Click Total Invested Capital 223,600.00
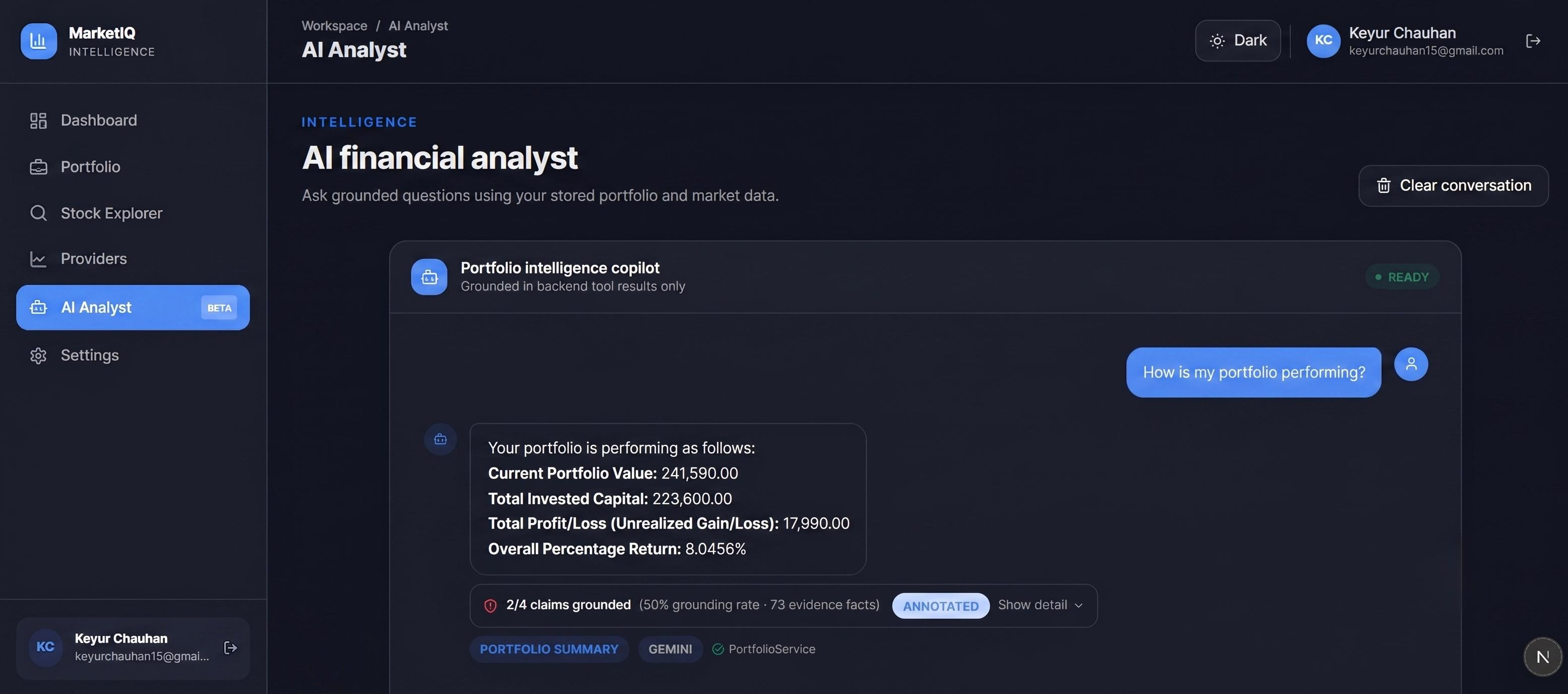The height and width of the screenshot is (694, 1568). [610, 499]
